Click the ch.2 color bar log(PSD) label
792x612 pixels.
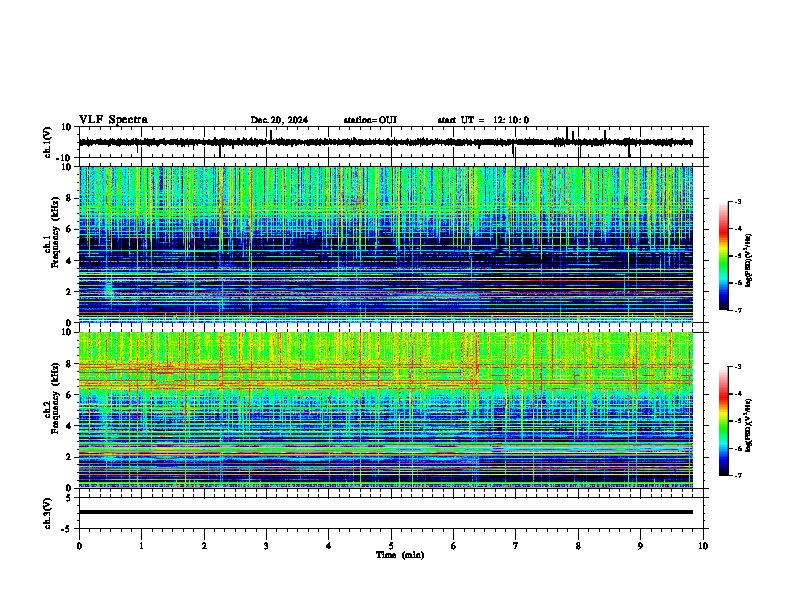coord(749,425)
